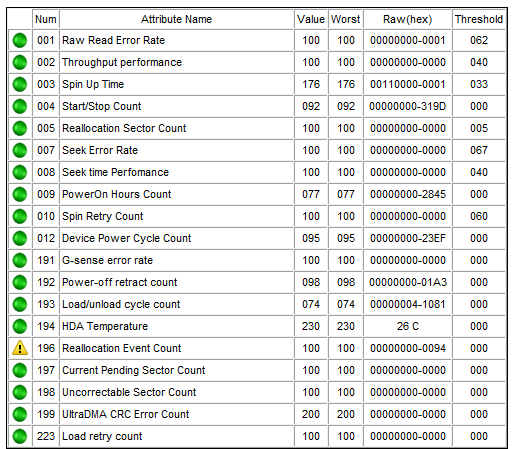Click the green status icon for Spin Up Time

click(x=20, y=84)
